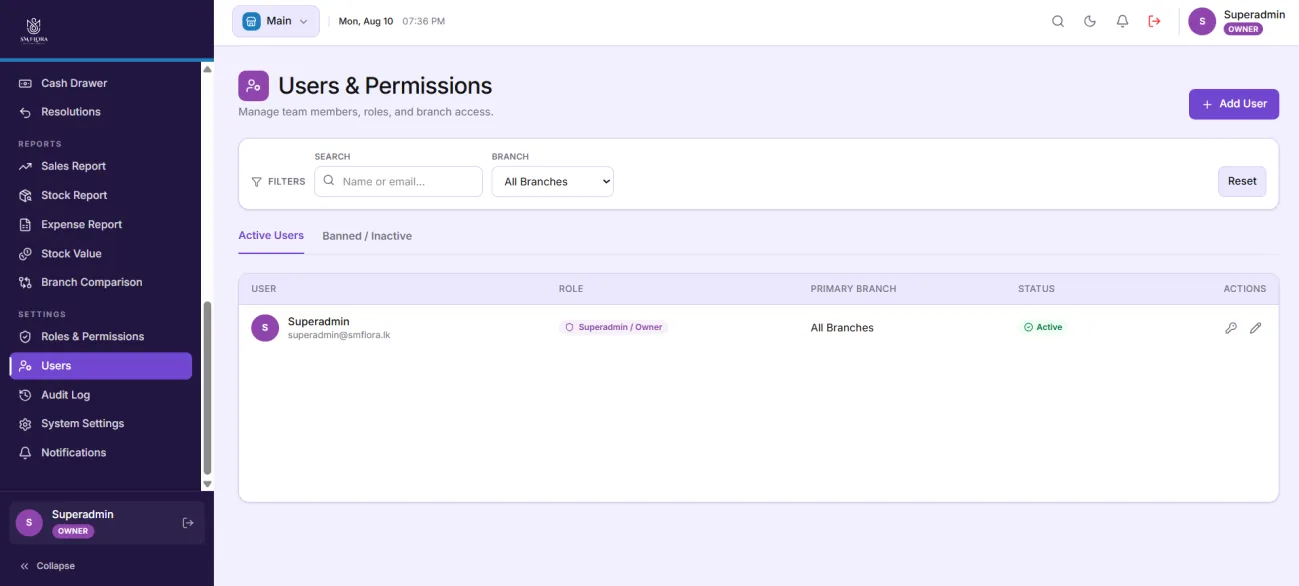Click the ROLE column header
Viewport: 1299px width, 586px height.
571,289
